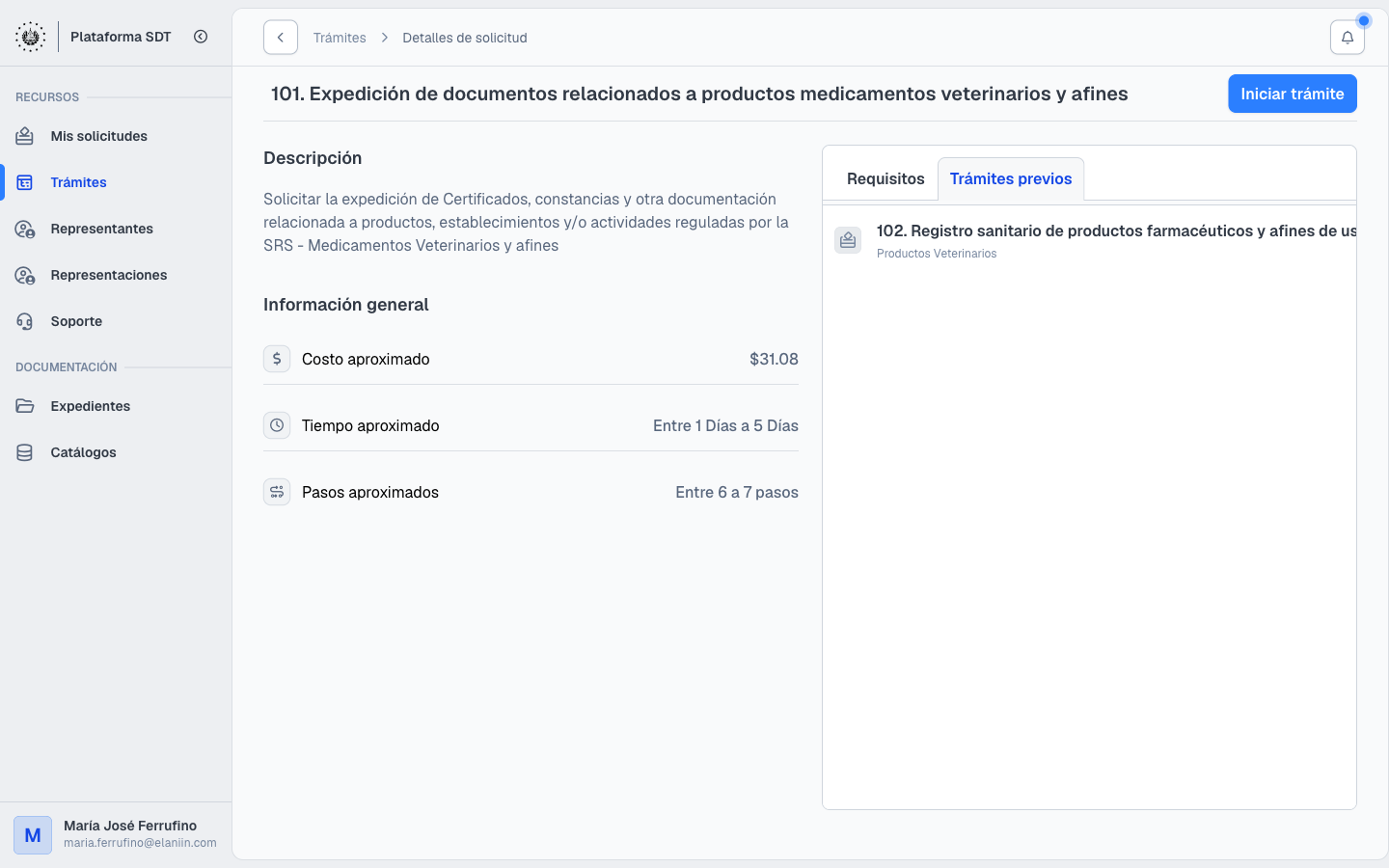Open notifications via the bell icon

pyautogui.click(x=1348, y=38)
